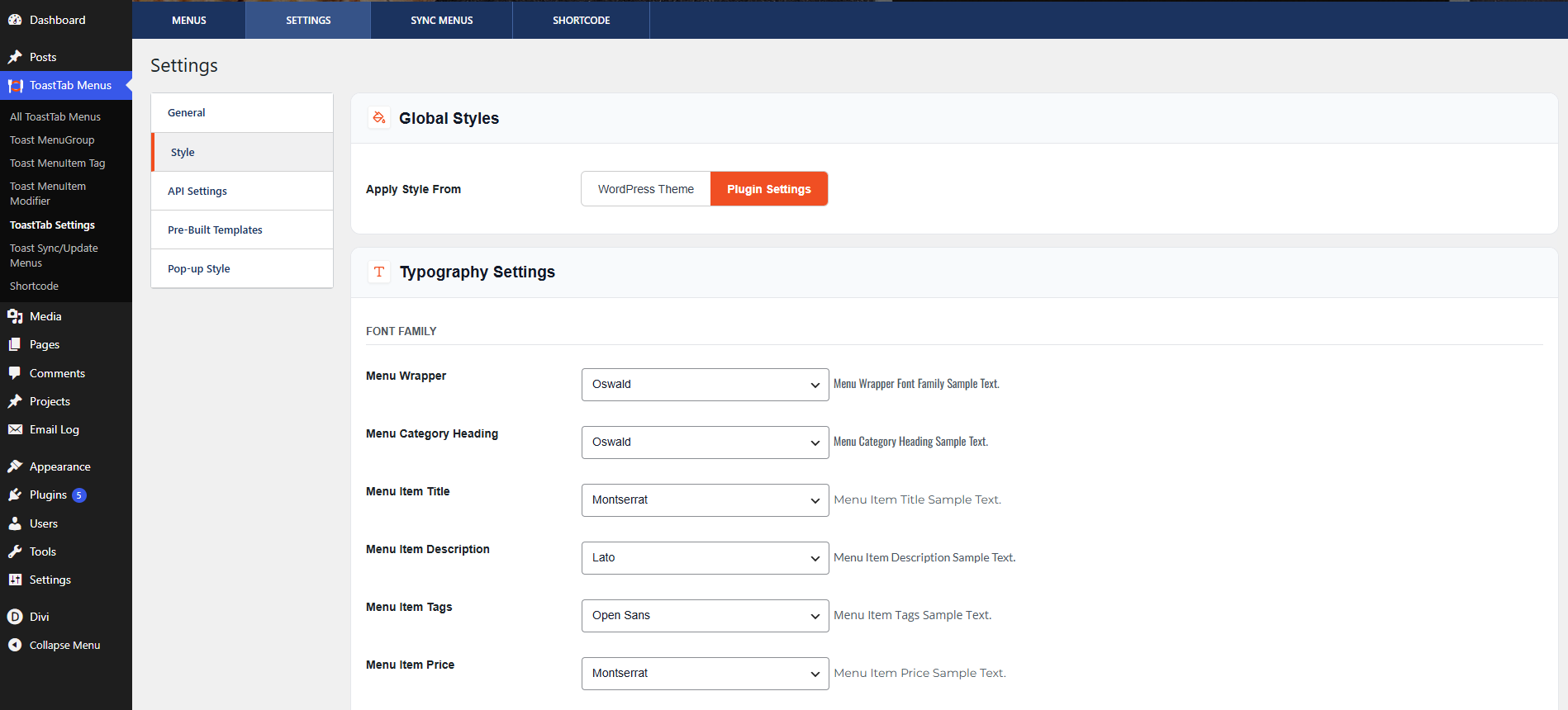
Task: Switch to the SETTINGS top tab
Action: (x=308, y=20)
